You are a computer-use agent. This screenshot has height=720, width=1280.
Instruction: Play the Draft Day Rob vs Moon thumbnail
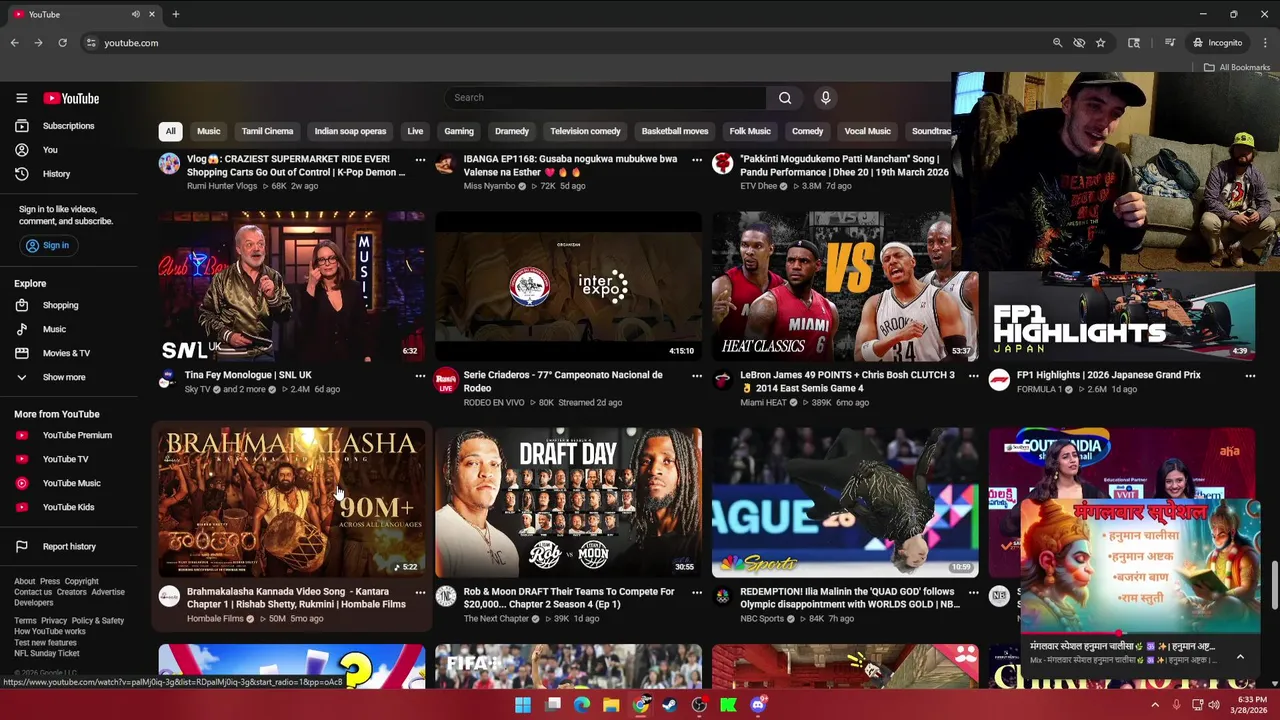point(568,502)
